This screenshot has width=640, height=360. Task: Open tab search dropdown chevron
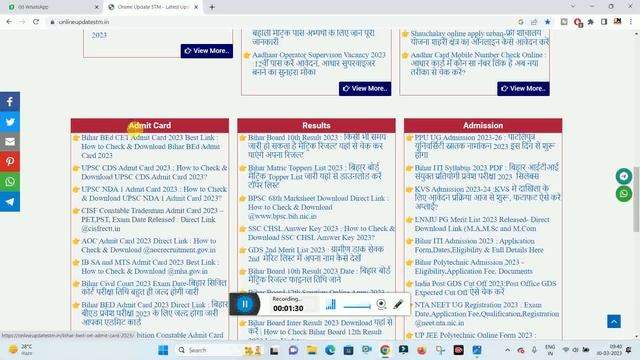point(573,7)
